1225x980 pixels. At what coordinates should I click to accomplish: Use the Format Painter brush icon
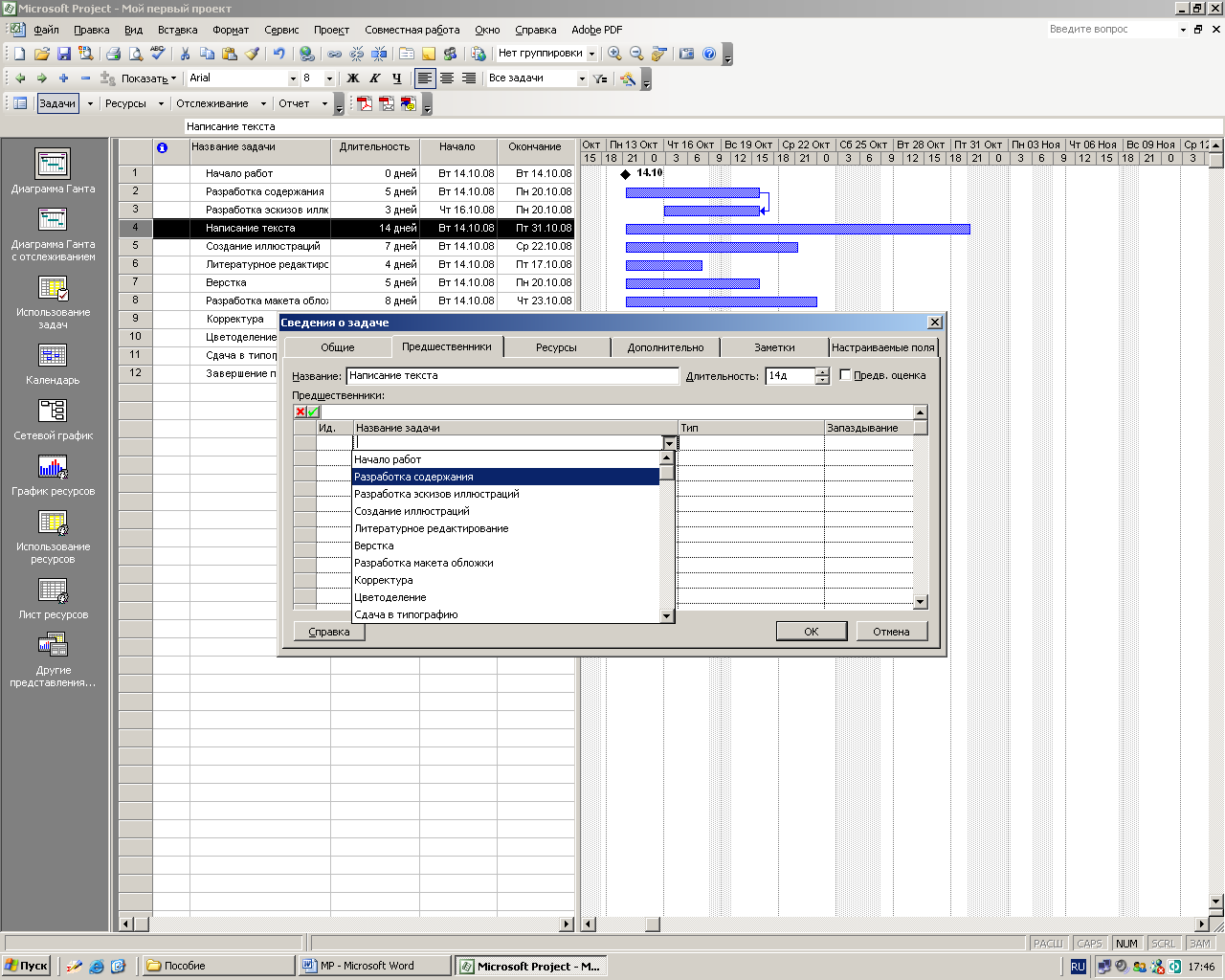click(x=252, y=55)
